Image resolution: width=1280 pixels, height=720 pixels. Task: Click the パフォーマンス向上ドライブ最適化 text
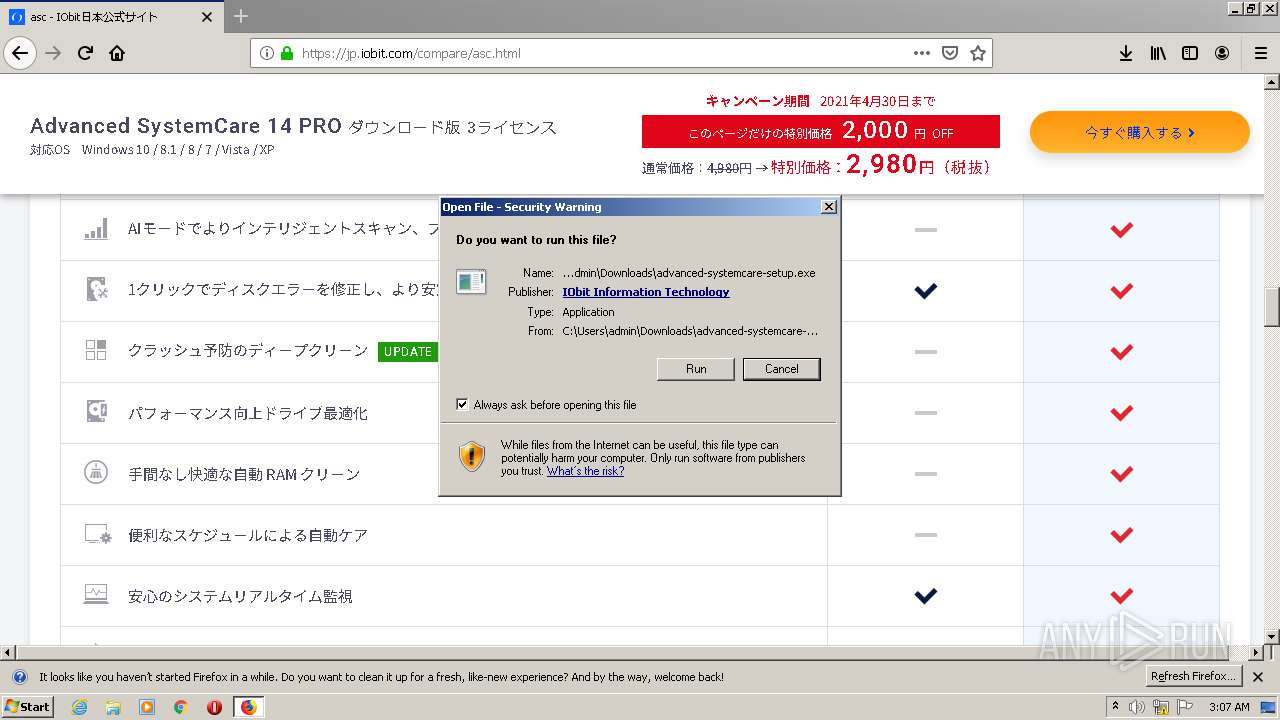[248, 413]
